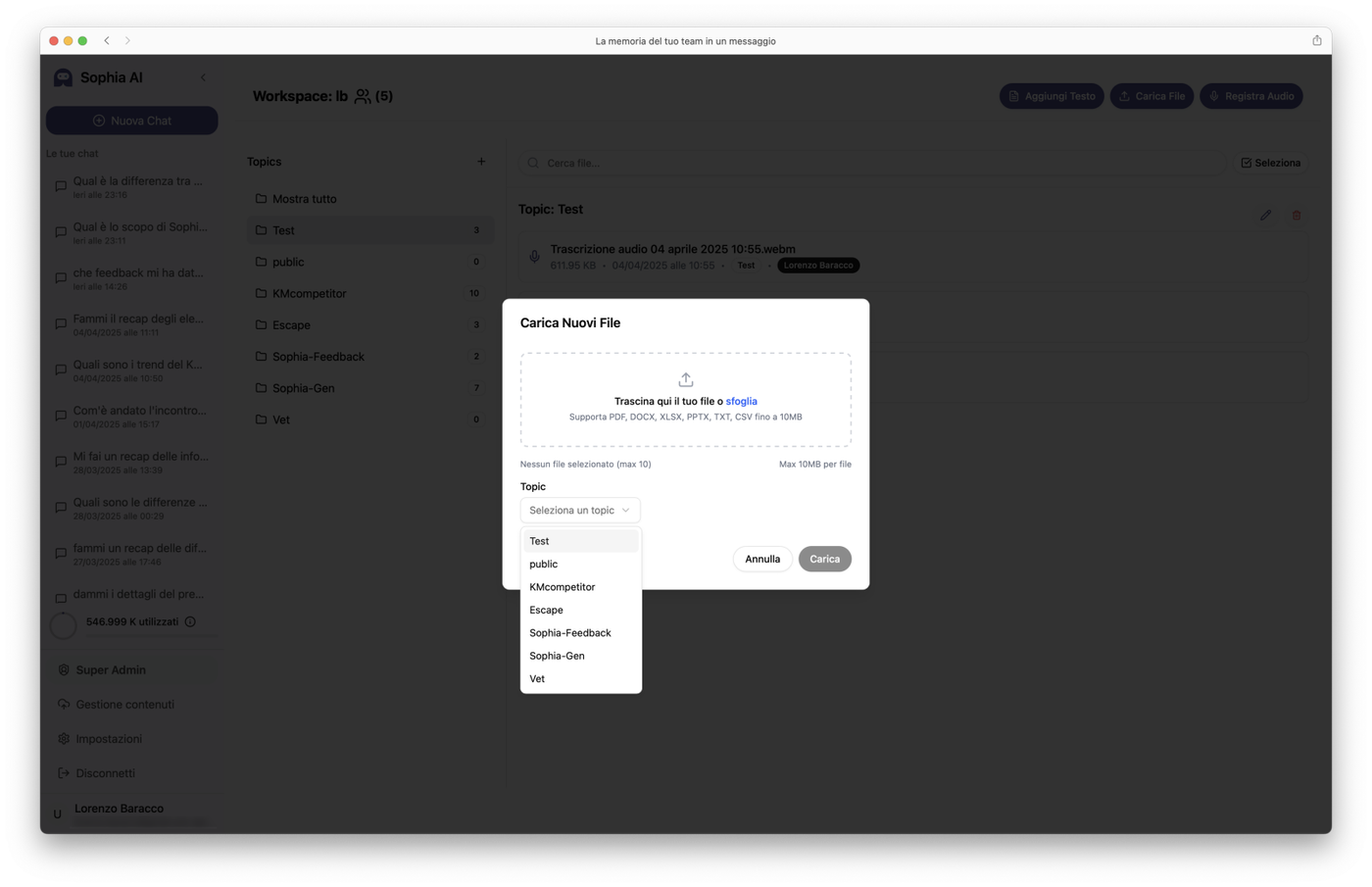Toggle the Seleziona selection mode
The width and height of the screenshot is (1372, 887).
pyautogui.click(x=1271, y=163)
